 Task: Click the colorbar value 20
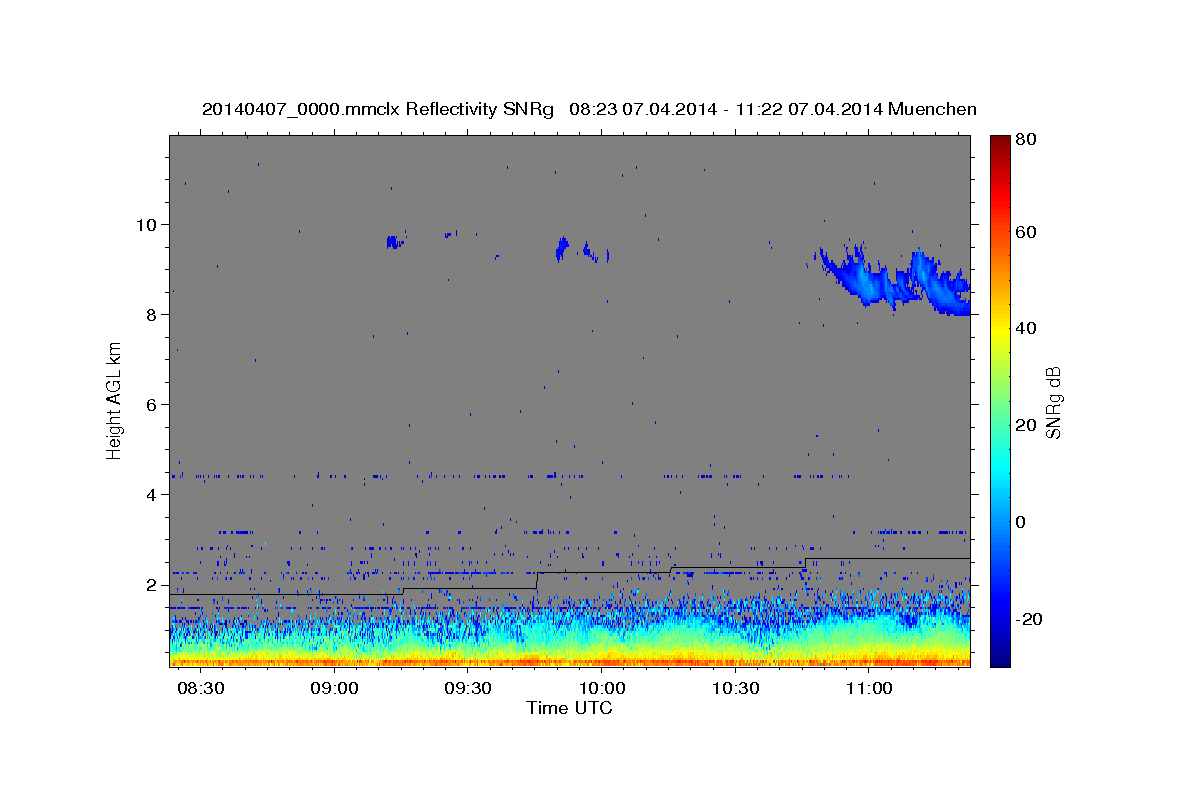pos(1028,425)
